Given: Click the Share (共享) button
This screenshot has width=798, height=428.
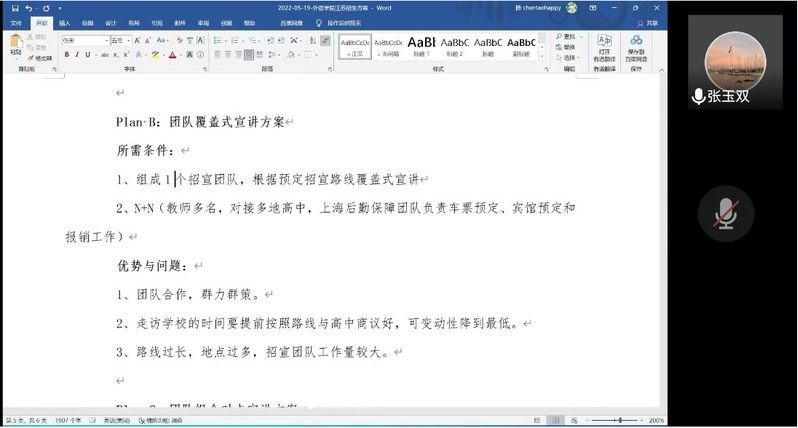Looking at the screenshot, I should click(x=649, y=21).
